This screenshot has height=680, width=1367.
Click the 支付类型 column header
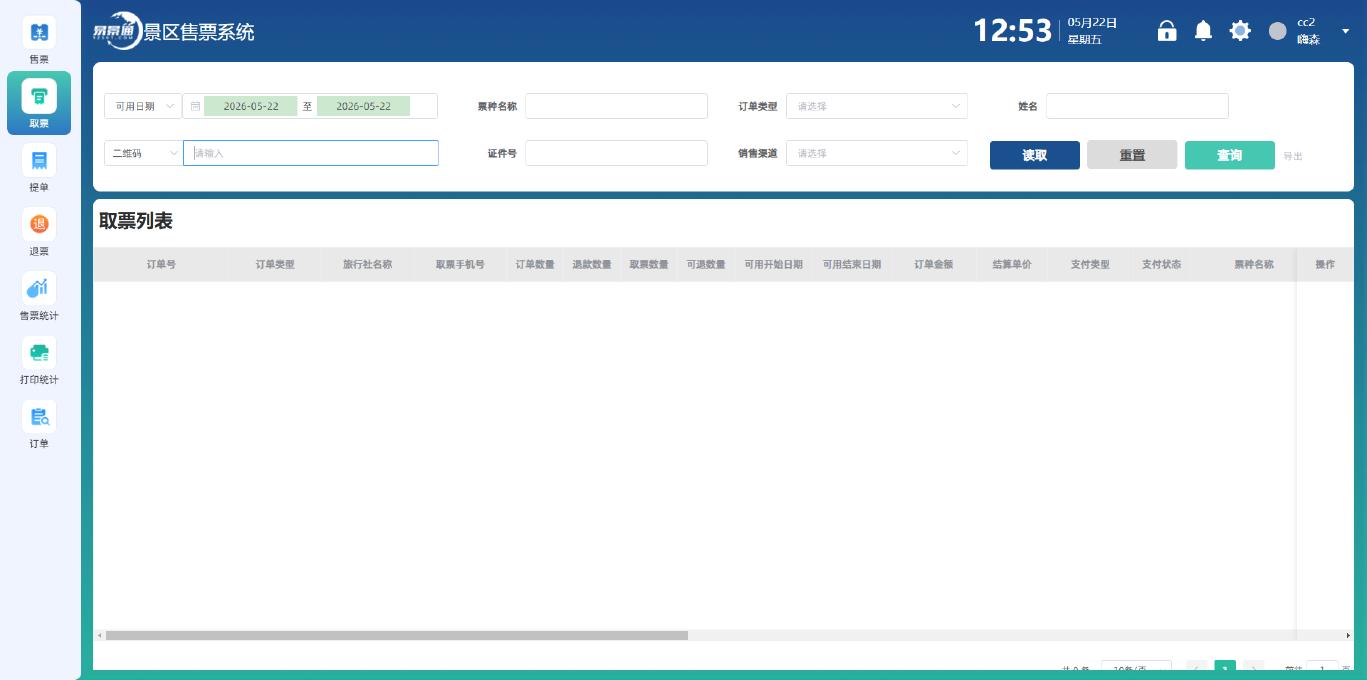pos(1090,265)
